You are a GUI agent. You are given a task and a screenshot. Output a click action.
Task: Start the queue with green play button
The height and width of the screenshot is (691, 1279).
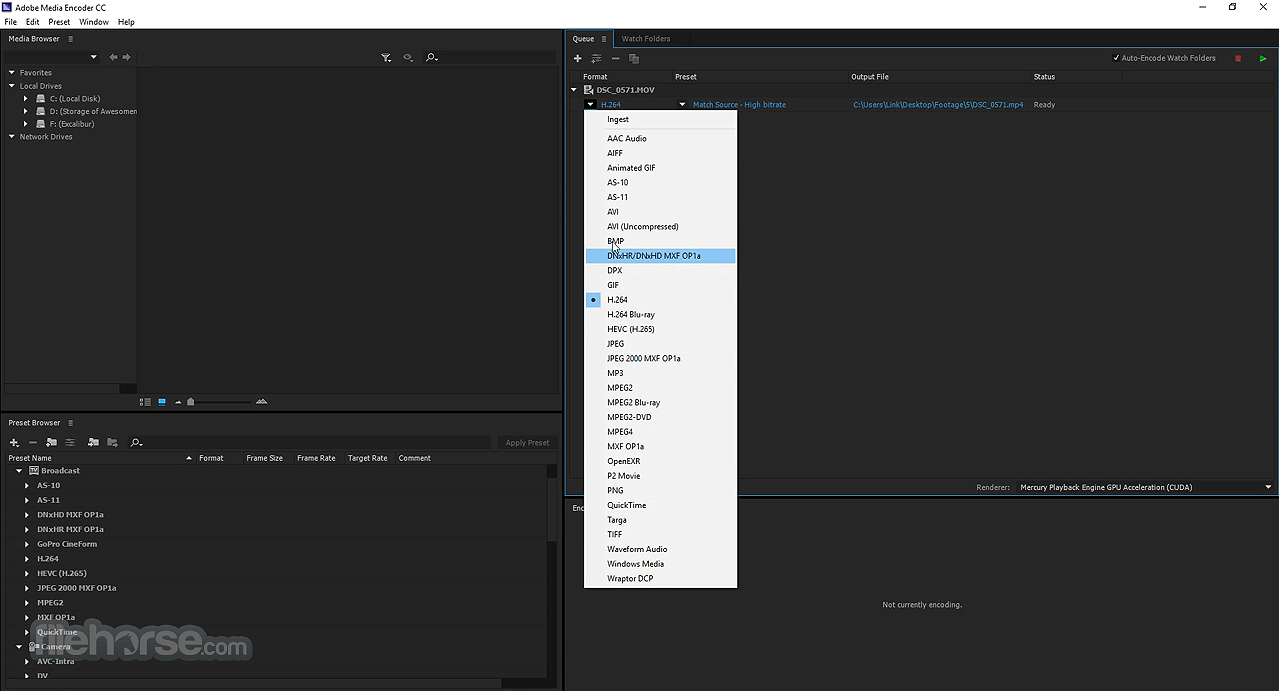[1263, 58]
